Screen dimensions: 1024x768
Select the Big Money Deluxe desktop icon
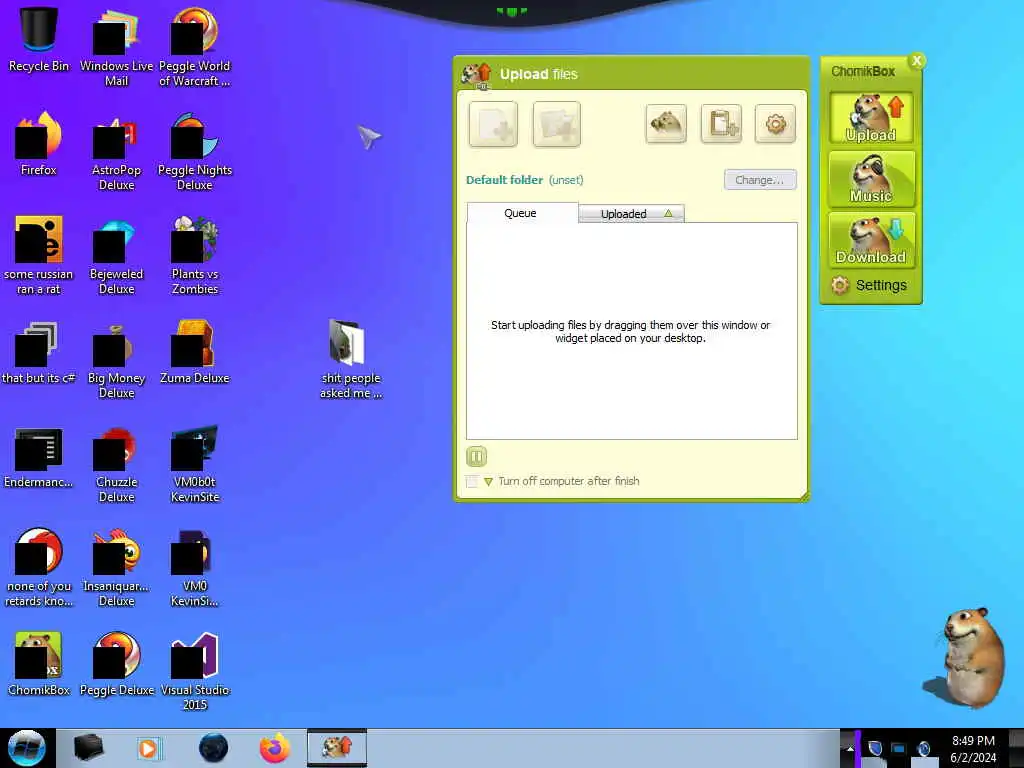point(116,359)
